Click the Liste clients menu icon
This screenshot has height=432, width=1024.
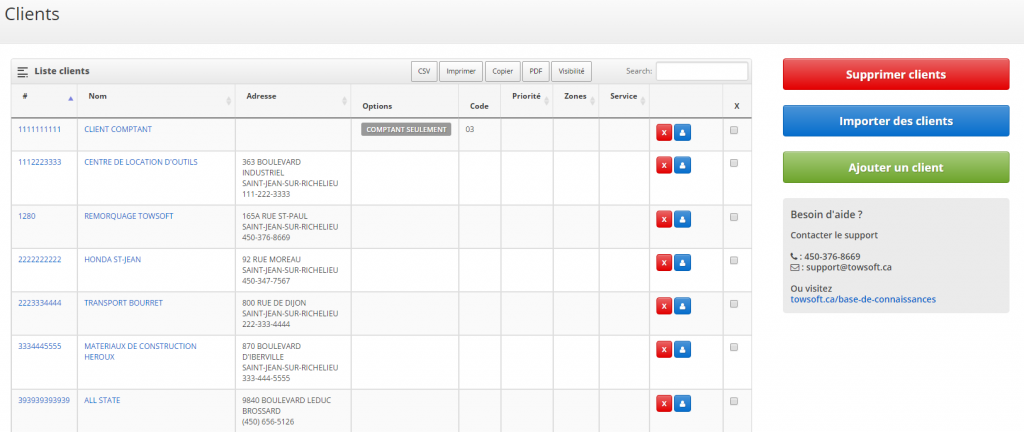(x=23, y=72)
